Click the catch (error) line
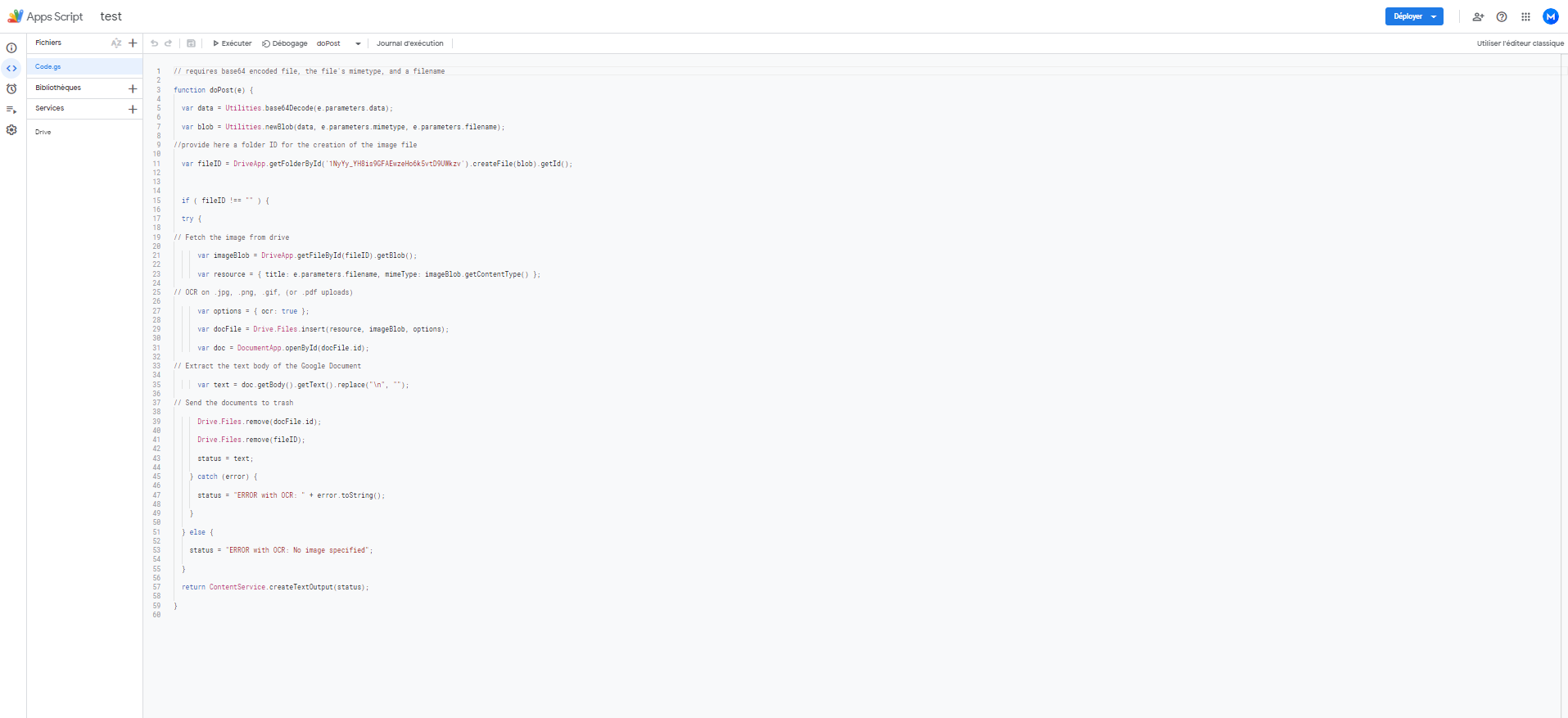Viewport: 1568px width, 718px height. [224, 476]
